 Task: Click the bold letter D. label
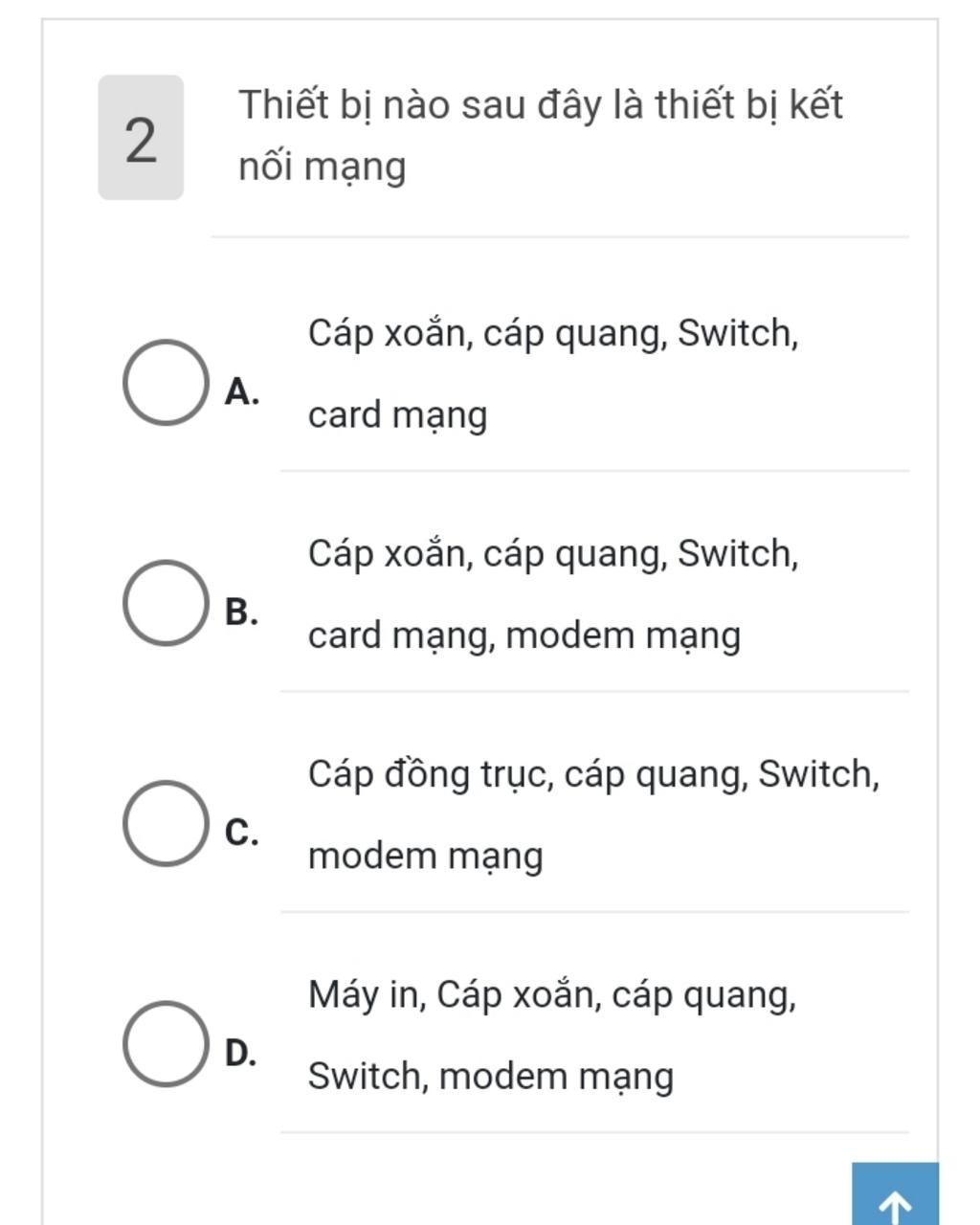[x=241, y=1053]
